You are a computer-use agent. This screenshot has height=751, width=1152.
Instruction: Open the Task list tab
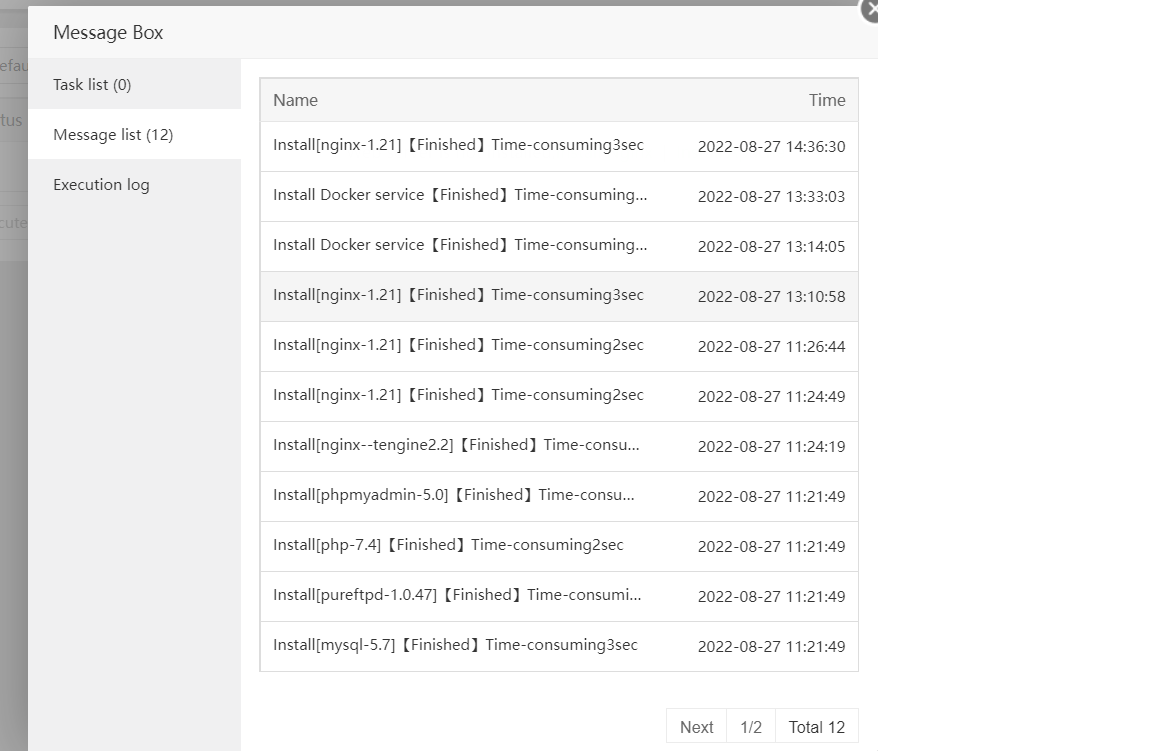click(92, 85)
